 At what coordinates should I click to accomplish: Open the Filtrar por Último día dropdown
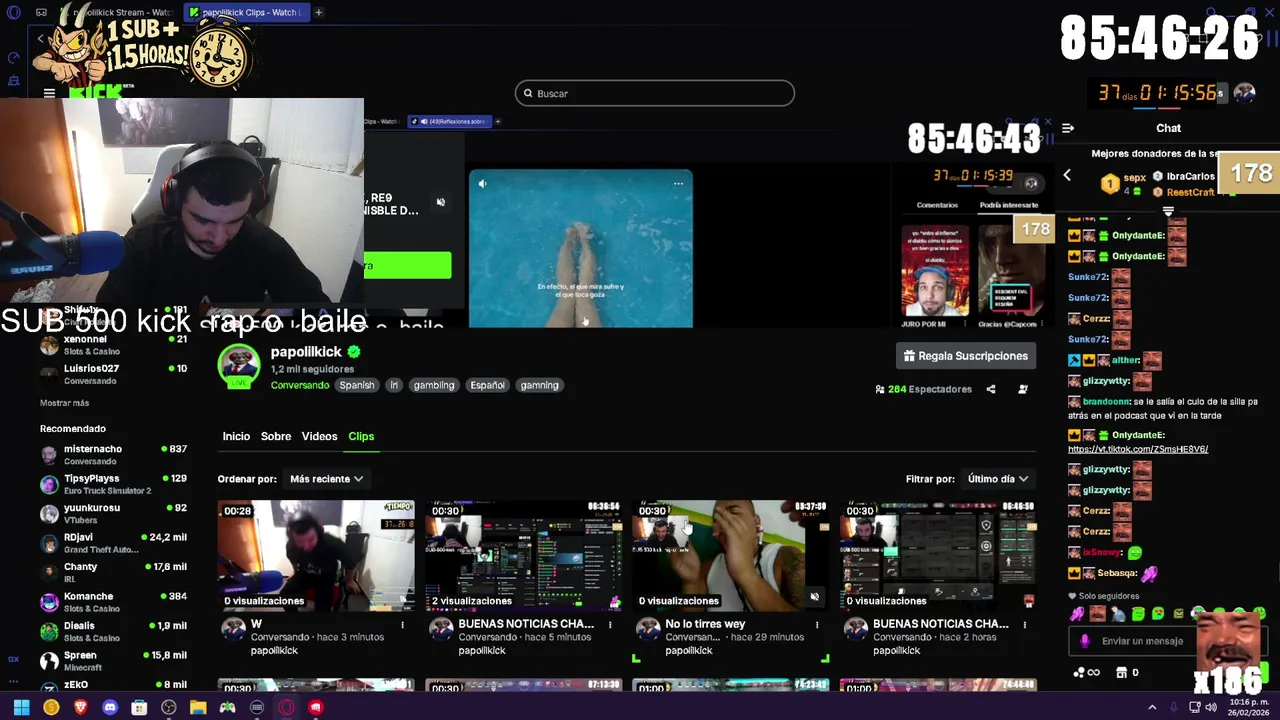point(998,479)
